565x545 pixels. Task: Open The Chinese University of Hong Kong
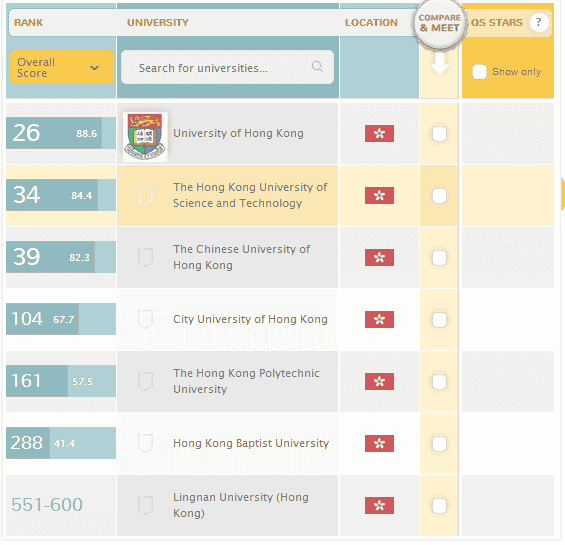click(241, 257)
